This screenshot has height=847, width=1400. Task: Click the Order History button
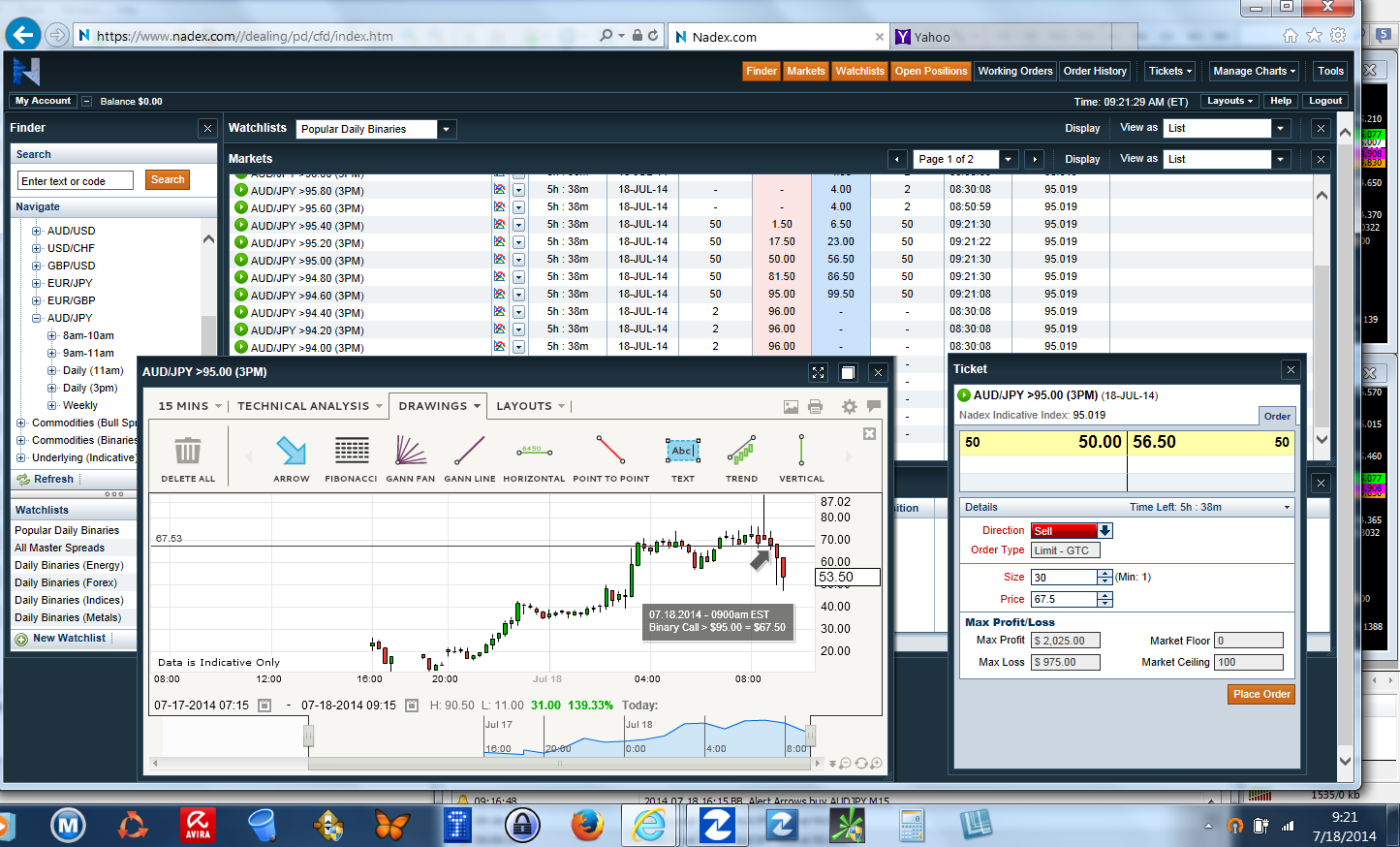(x=1095, y=71)
